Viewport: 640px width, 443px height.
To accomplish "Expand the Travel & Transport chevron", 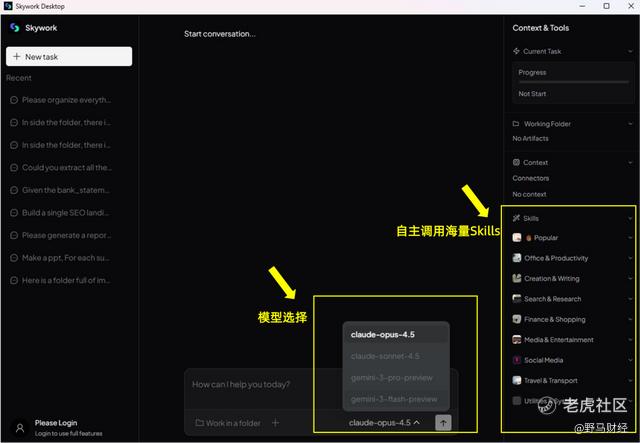I will coord(630,381).
